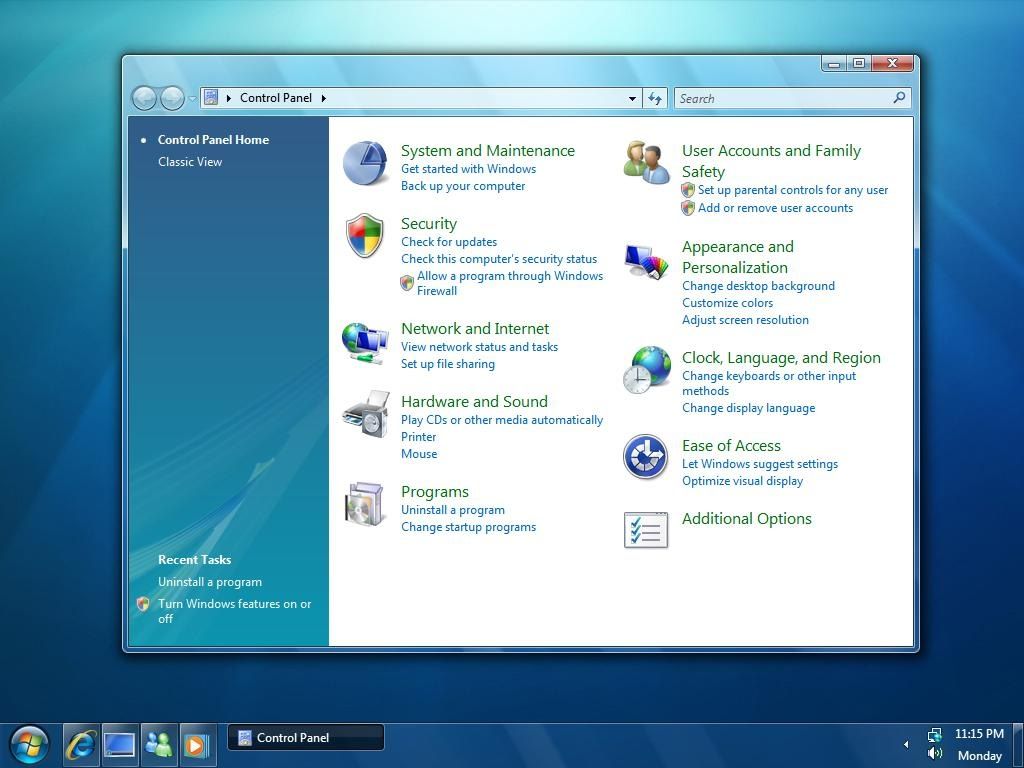This screenshot has width=1024, height=768.
Task: Click Back up your computer
Action: click(463, 186)
